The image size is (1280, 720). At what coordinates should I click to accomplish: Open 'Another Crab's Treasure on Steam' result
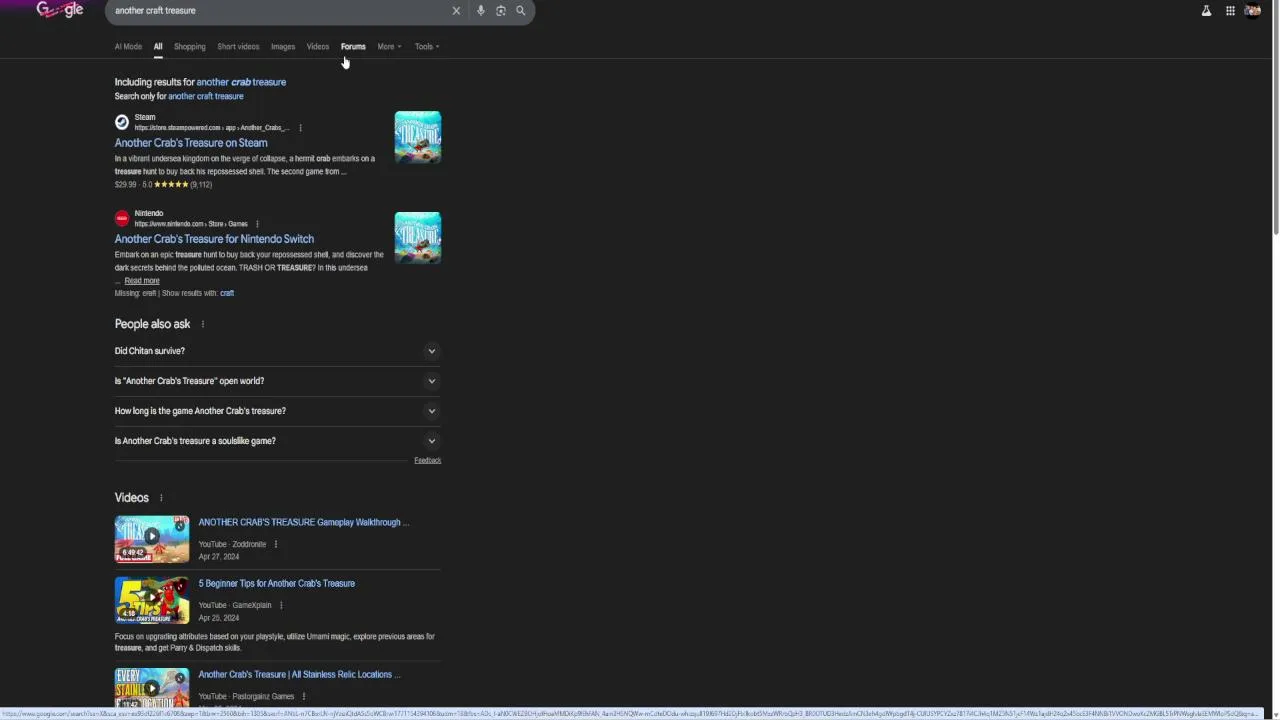pos(191,143)
